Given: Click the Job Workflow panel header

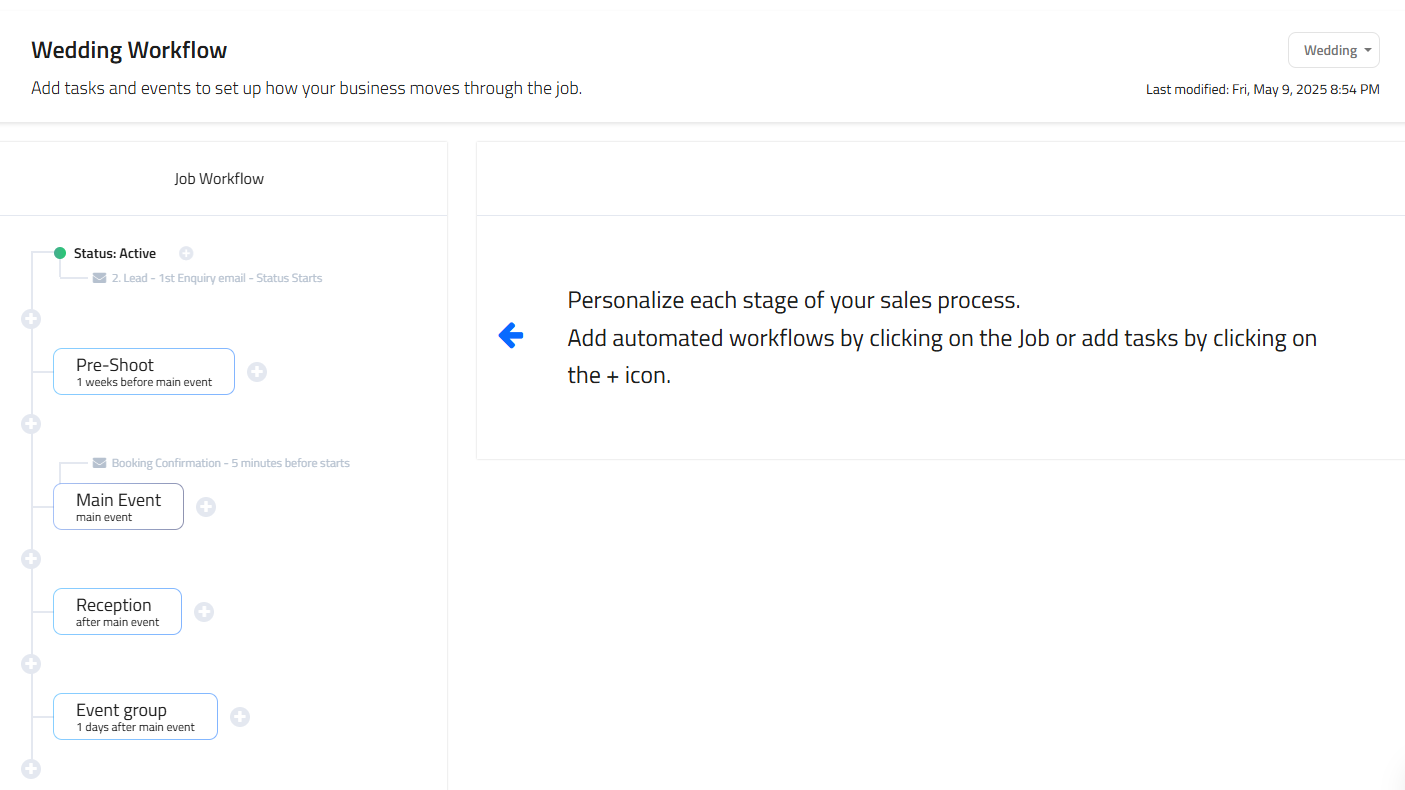Looking at the screenshot, I should pos(219,179).
